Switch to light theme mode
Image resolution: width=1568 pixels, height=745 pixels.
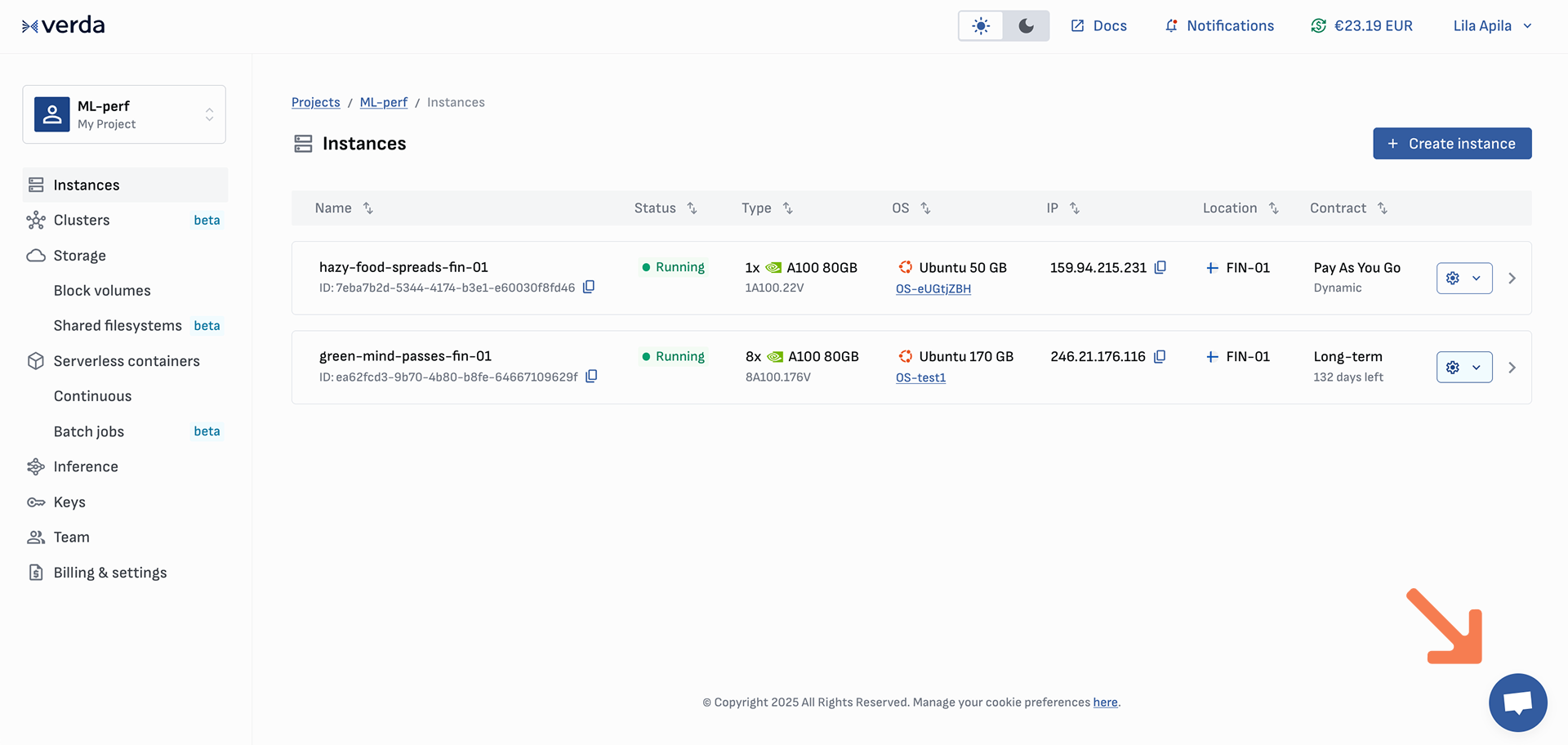pyautogui.click(x=981, y=26)
